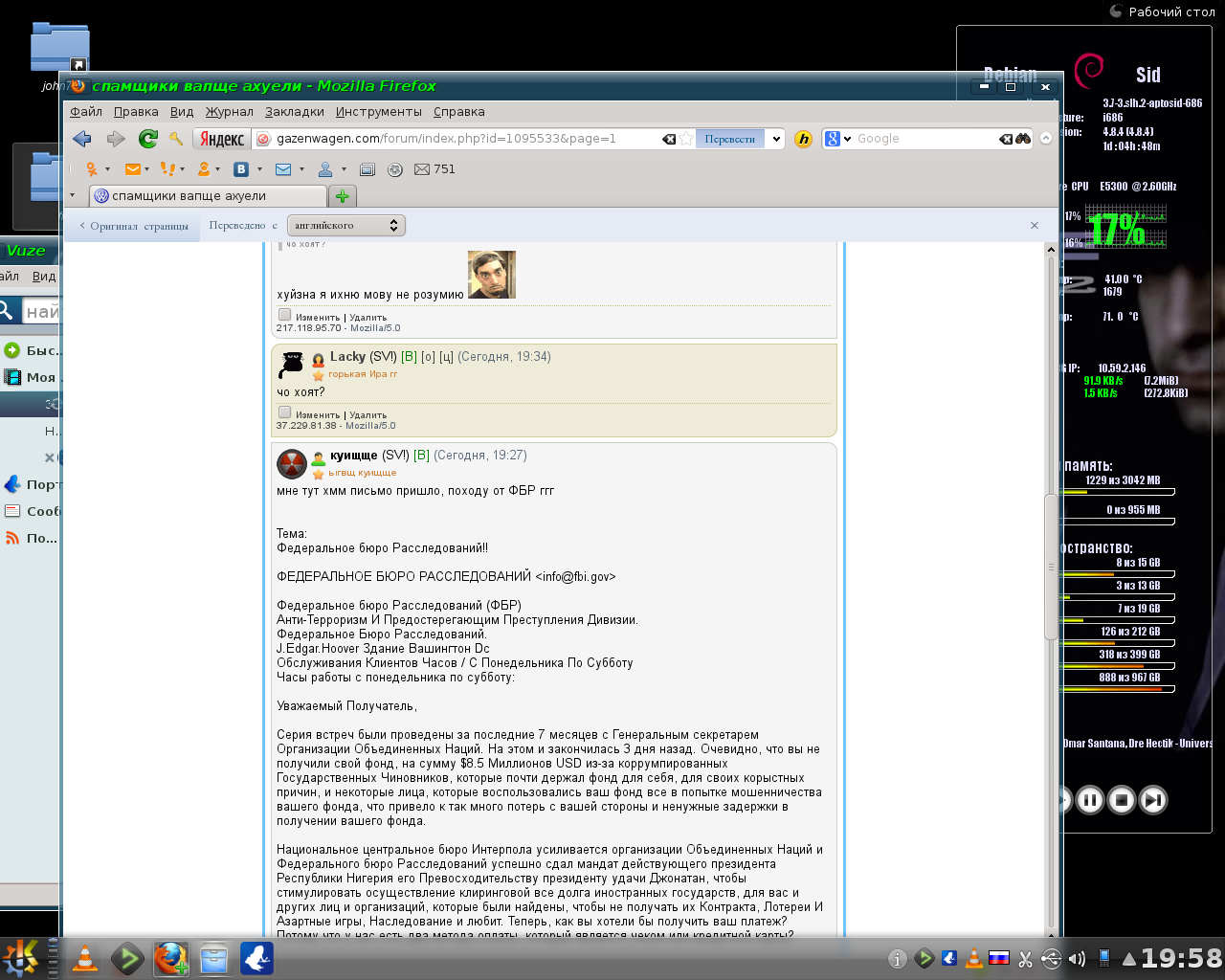Open Вид menu in Vuze window
Image resolution: width=1225 pixels, height=980 pixels.
(44, 277)
